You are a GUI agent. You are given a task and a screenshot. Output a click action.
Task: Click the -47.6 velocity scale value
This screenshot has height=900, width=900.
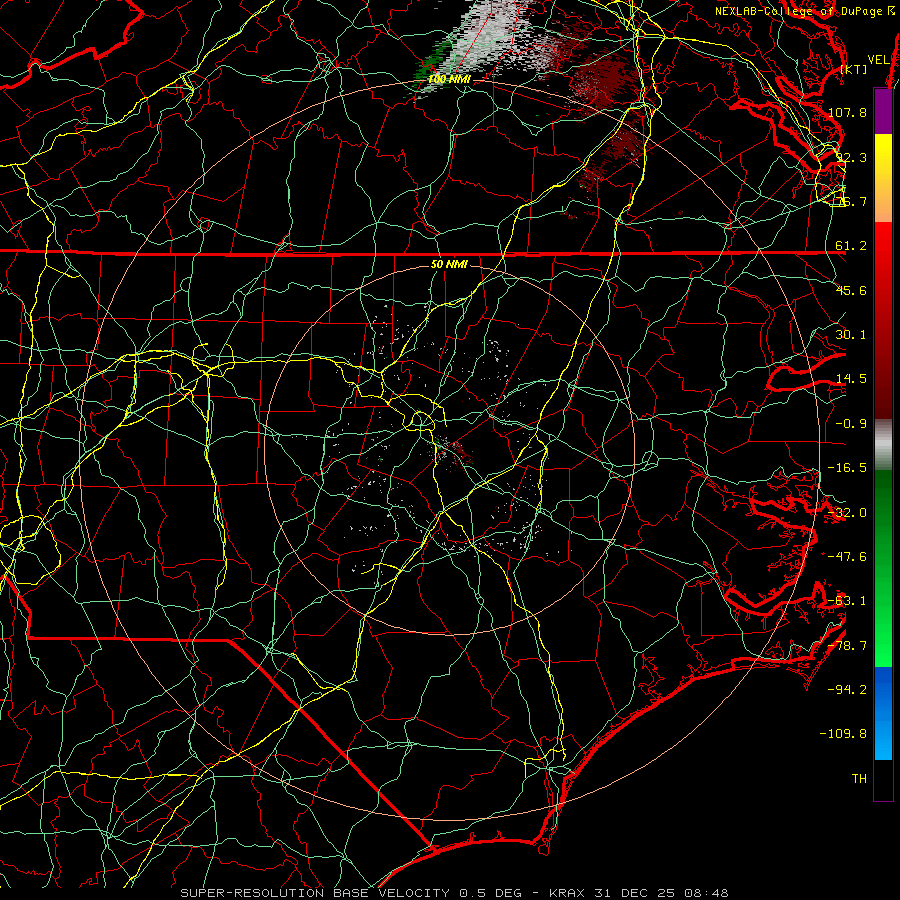(x=847, y=557)
